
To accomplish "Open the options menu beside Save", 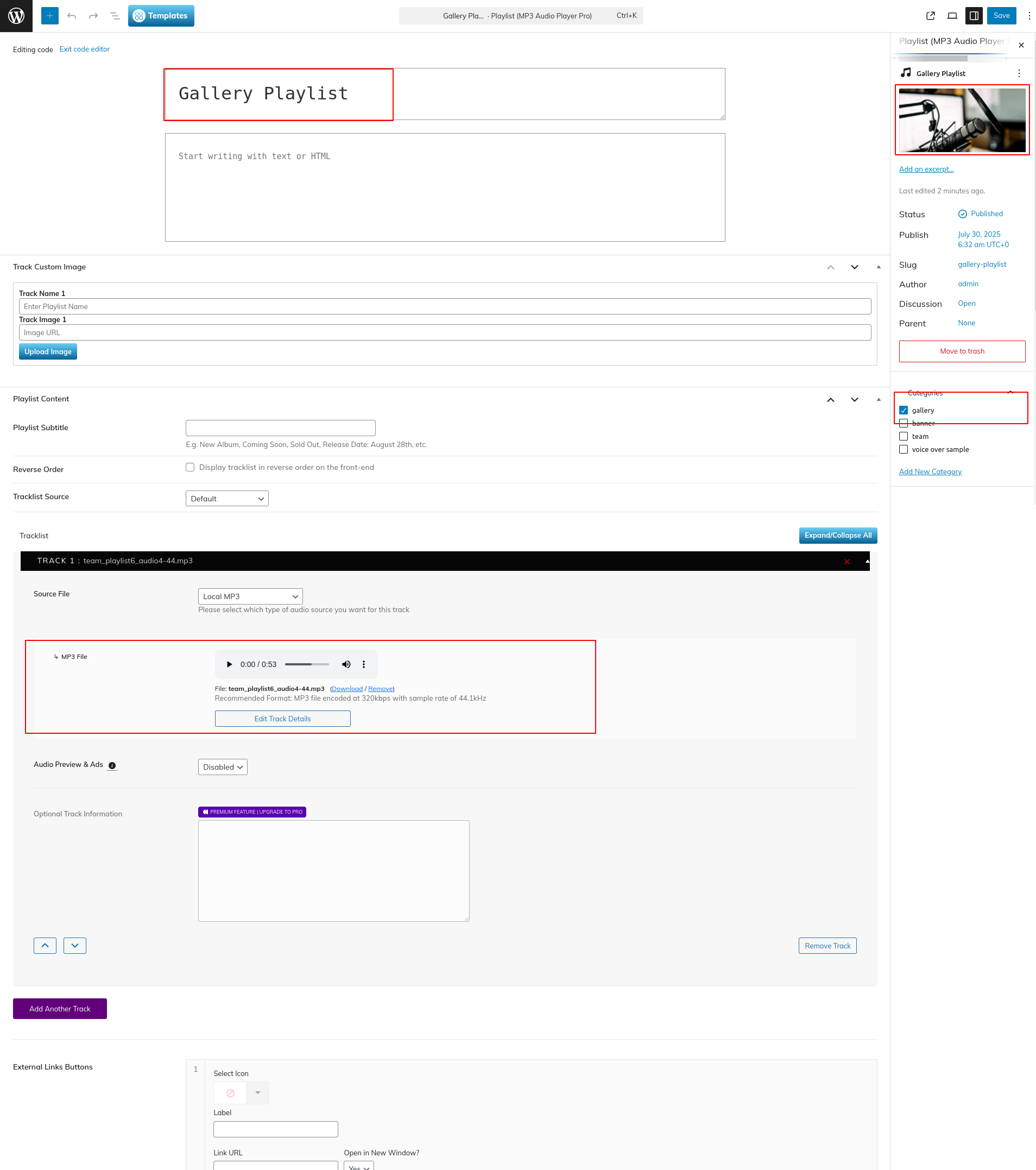I will tap(1028, 15).
